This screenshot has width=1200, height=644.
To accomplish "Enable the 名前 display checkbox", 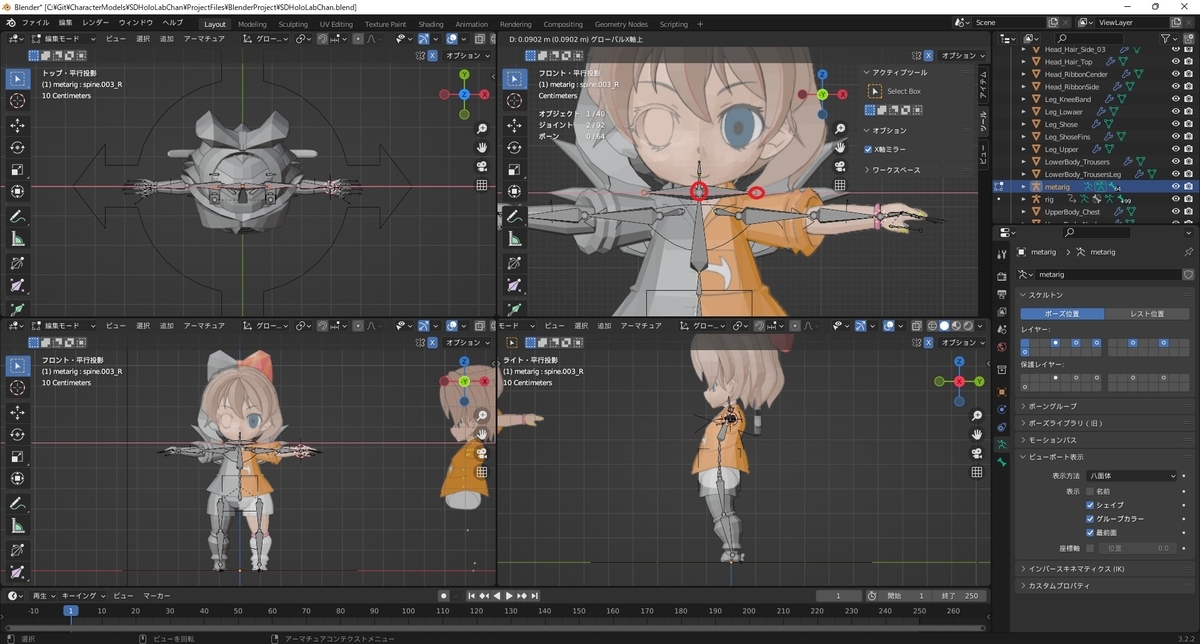I will click(1090, 491).
